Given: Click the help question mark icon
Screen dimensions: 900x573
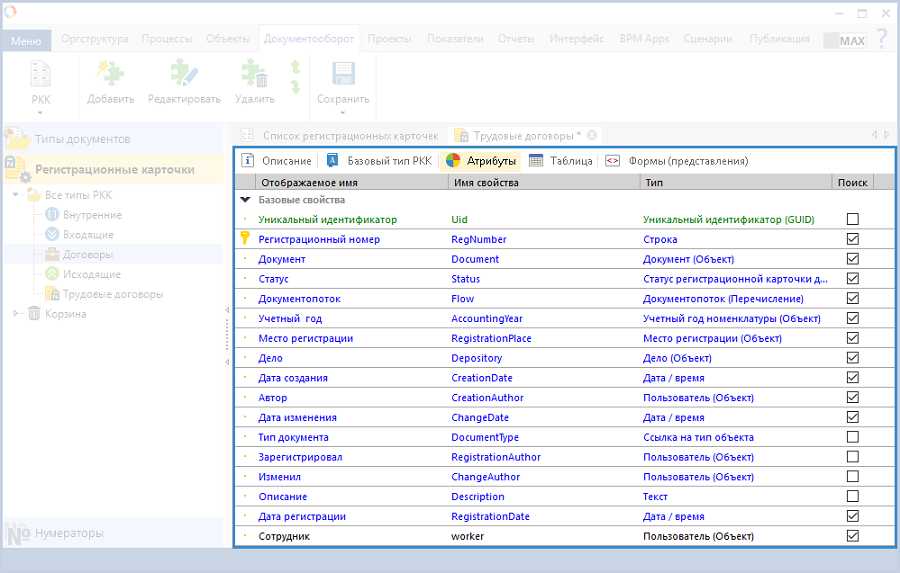Looking at the screenshot, I should [x=881, y=39].
